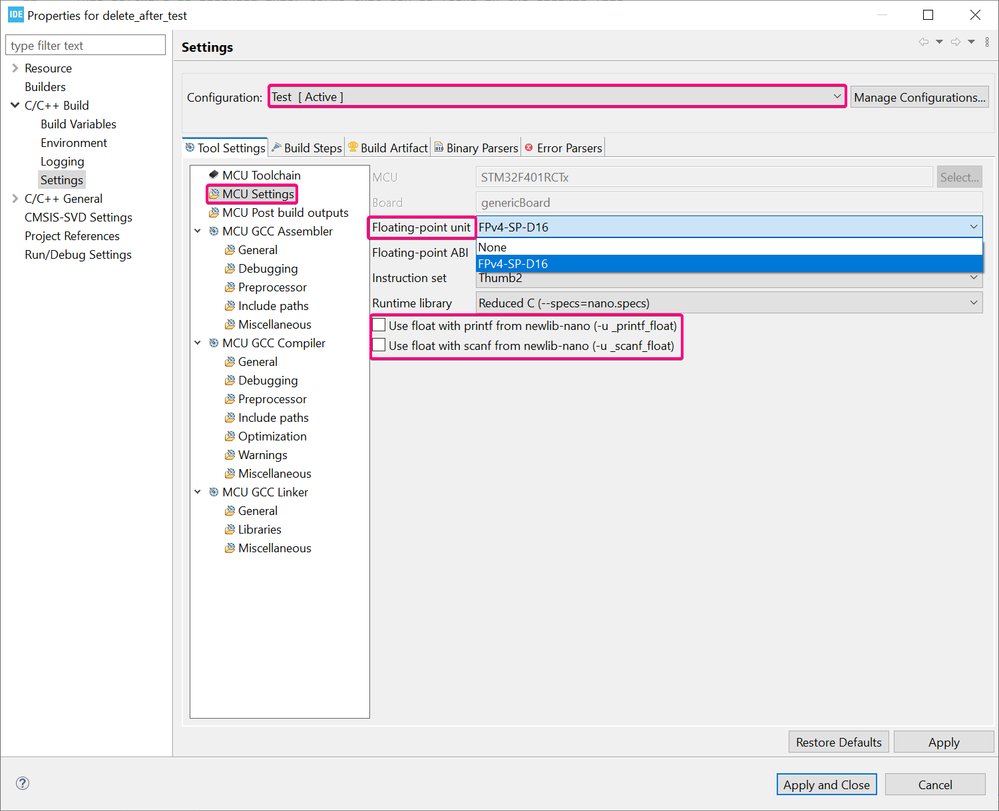Image resolution: width=999 pixels, height=811 pixels.
Task: Expand the Resource tree node
Action: pos(15,68)
